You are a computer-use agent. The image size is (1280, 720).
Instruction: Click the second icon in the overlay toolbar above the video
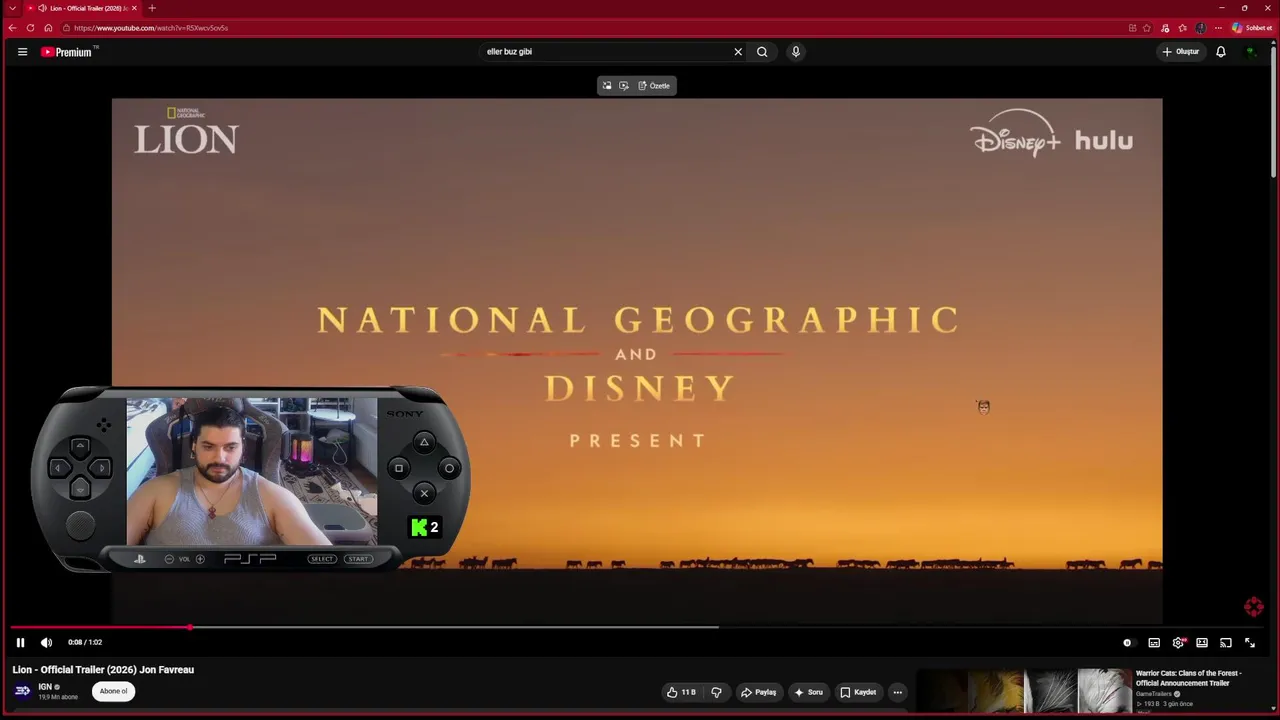click(x=624, y=86)
